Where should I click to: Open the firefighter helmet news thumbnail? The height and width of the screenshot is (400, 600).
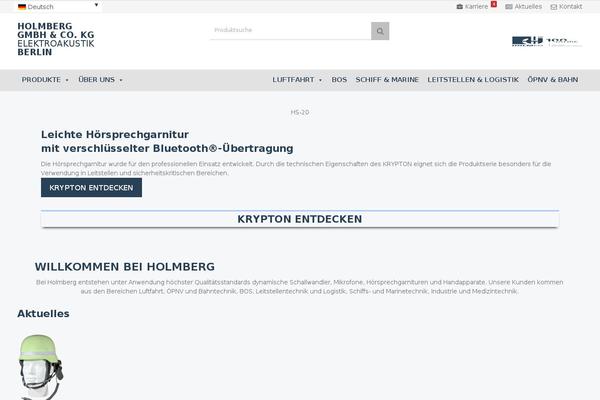[x=41, y=367]
